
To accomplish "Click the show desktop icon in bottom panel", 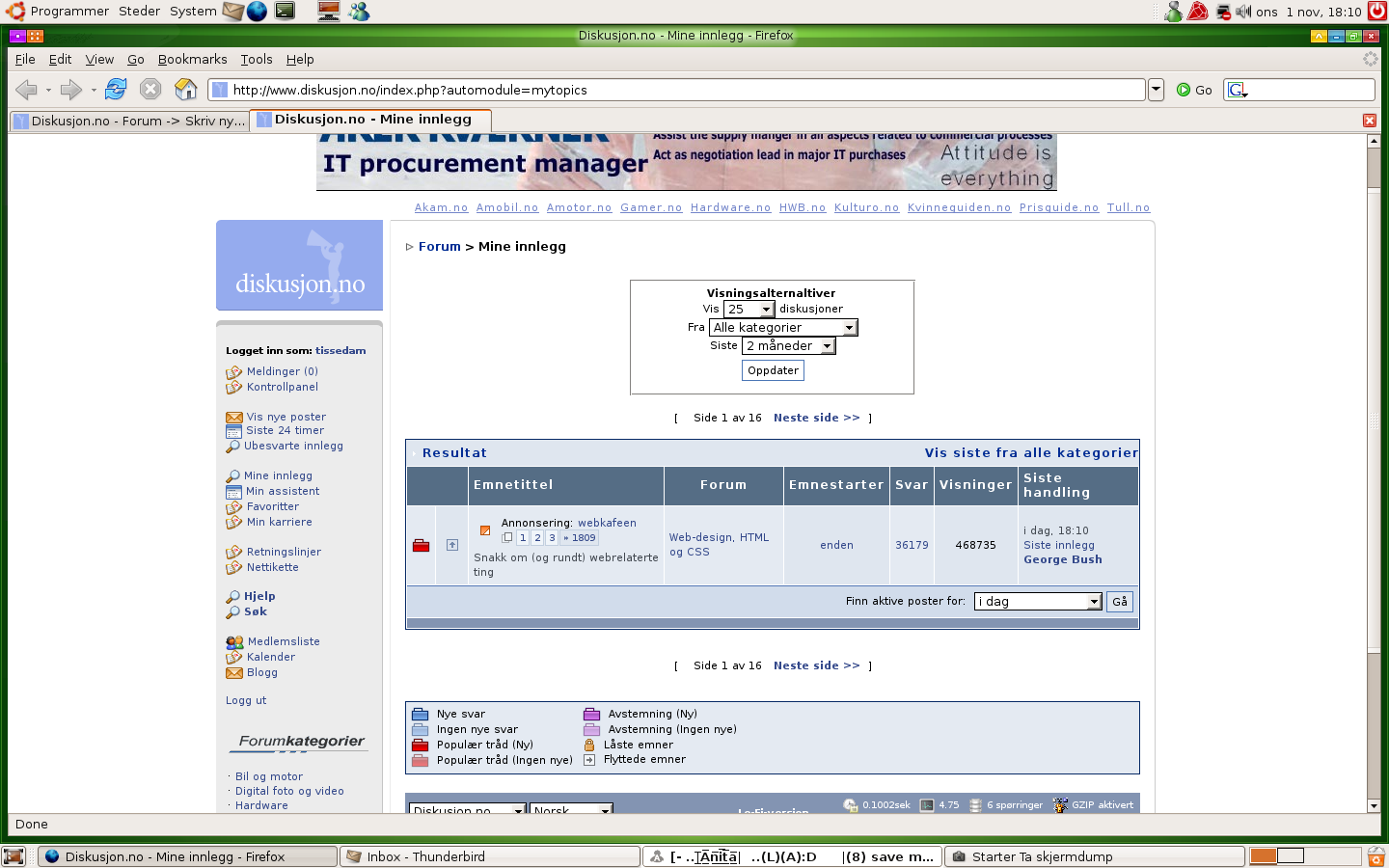I will 14,856.
